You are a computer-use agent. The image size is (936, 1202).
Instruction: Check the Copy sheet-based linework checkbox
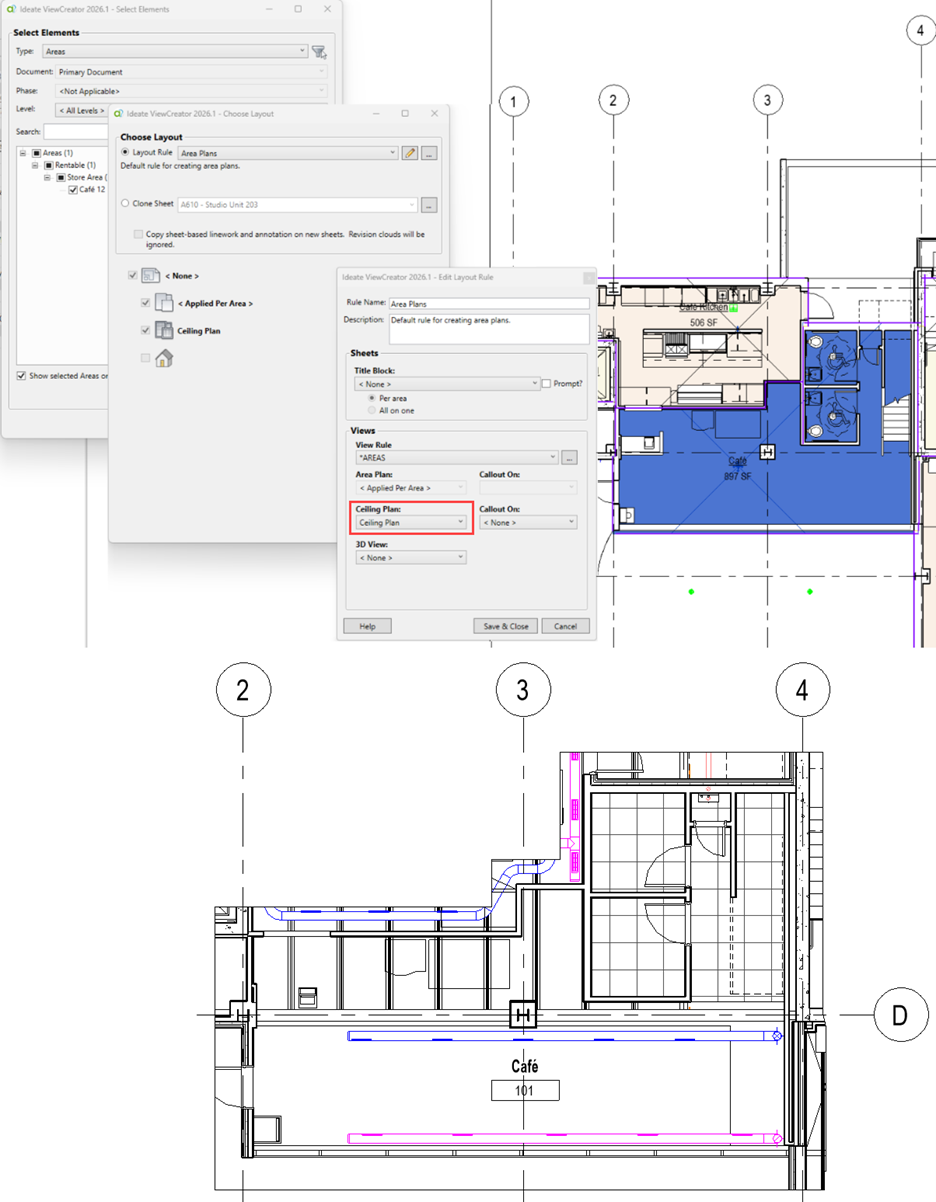pos(138,234)
